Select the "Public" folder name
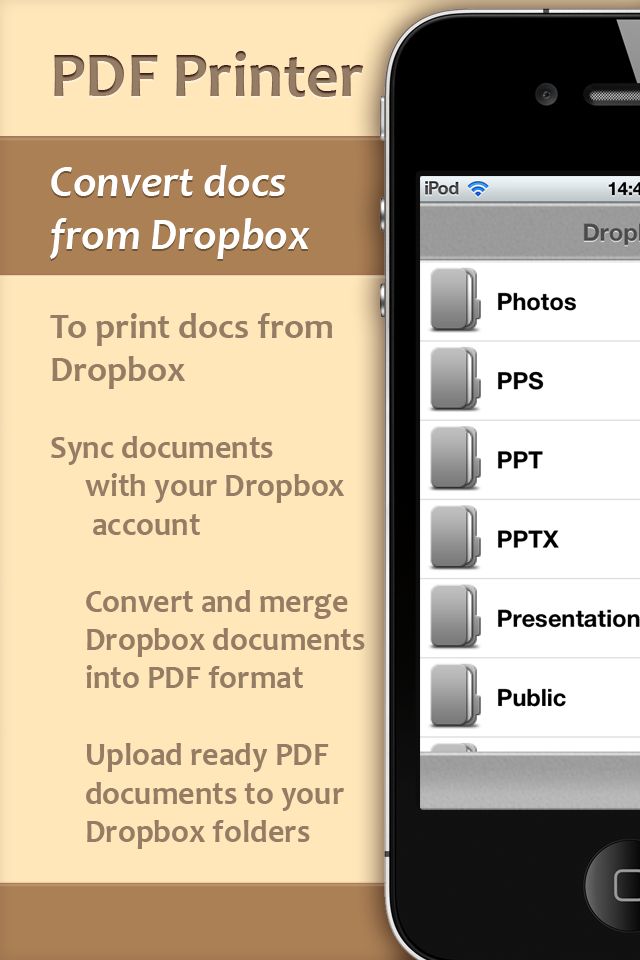The width and height of the screenshot is (640, 960). tap(531, 698)
